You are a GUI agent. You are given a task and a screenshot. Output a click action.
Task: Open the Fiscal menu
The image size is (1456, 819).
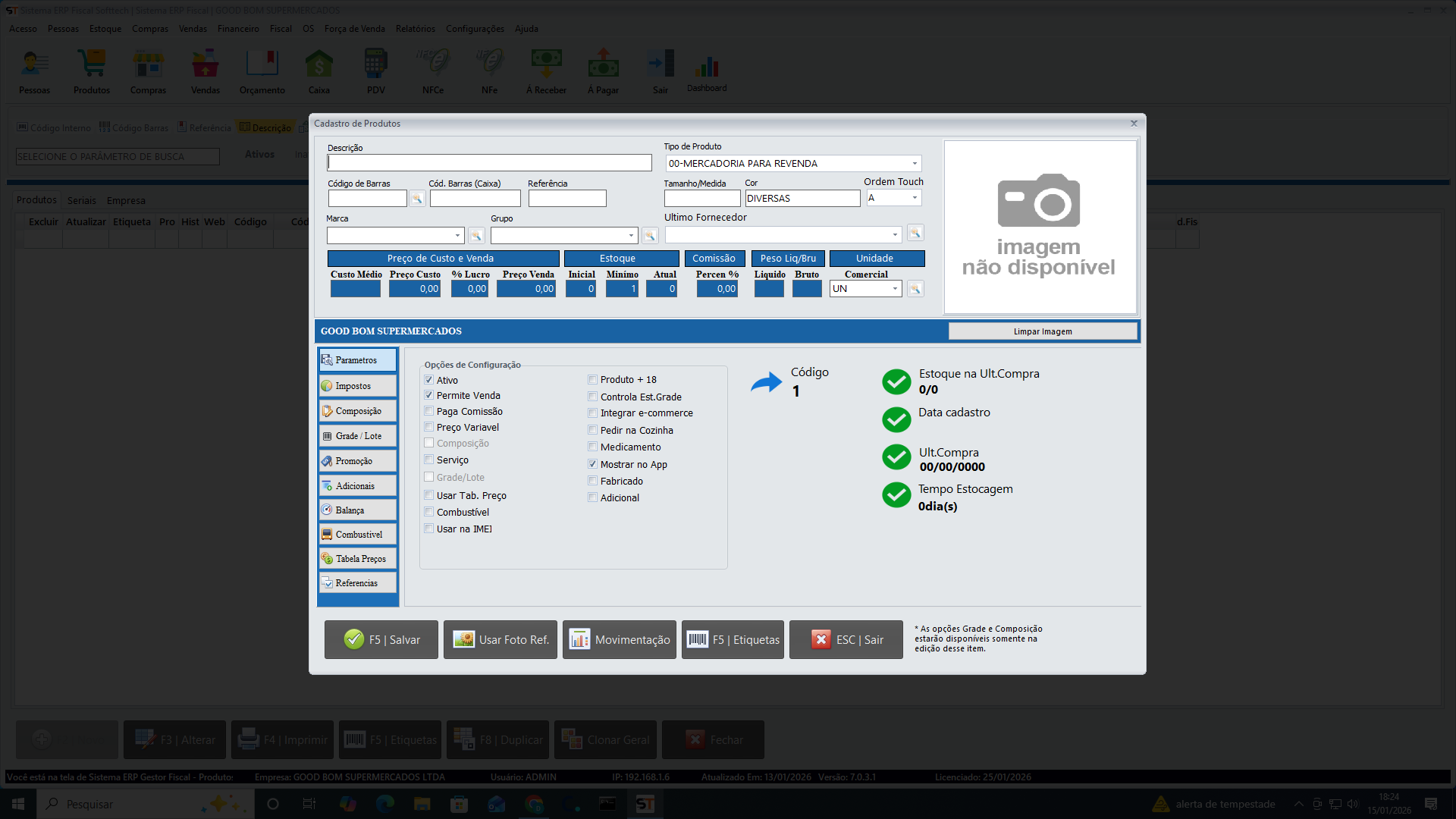point(281,28)
